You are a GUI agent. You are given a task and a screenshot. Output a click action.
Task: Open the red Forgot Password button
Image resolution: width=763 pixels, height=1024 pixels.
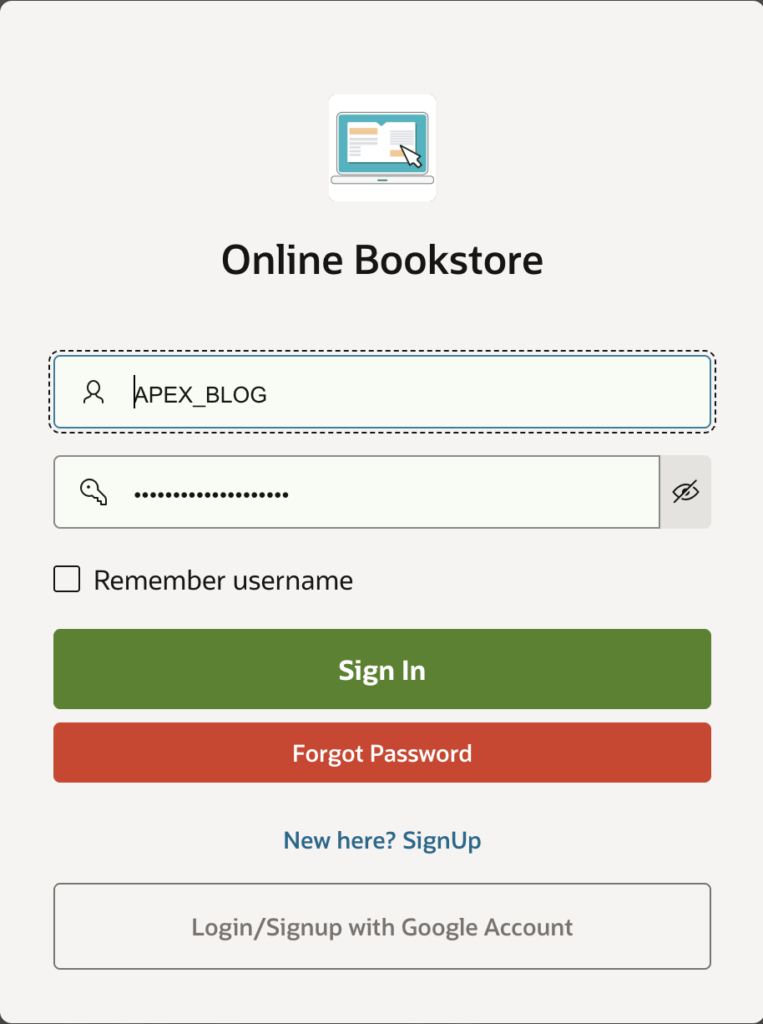[382, 752]
